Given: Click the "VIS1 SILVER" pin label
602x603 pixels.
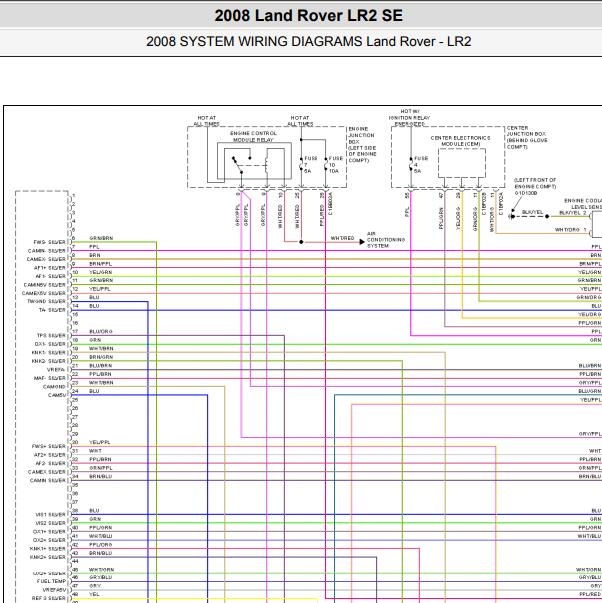Looking at the screenshot, I should coord(50,515).
